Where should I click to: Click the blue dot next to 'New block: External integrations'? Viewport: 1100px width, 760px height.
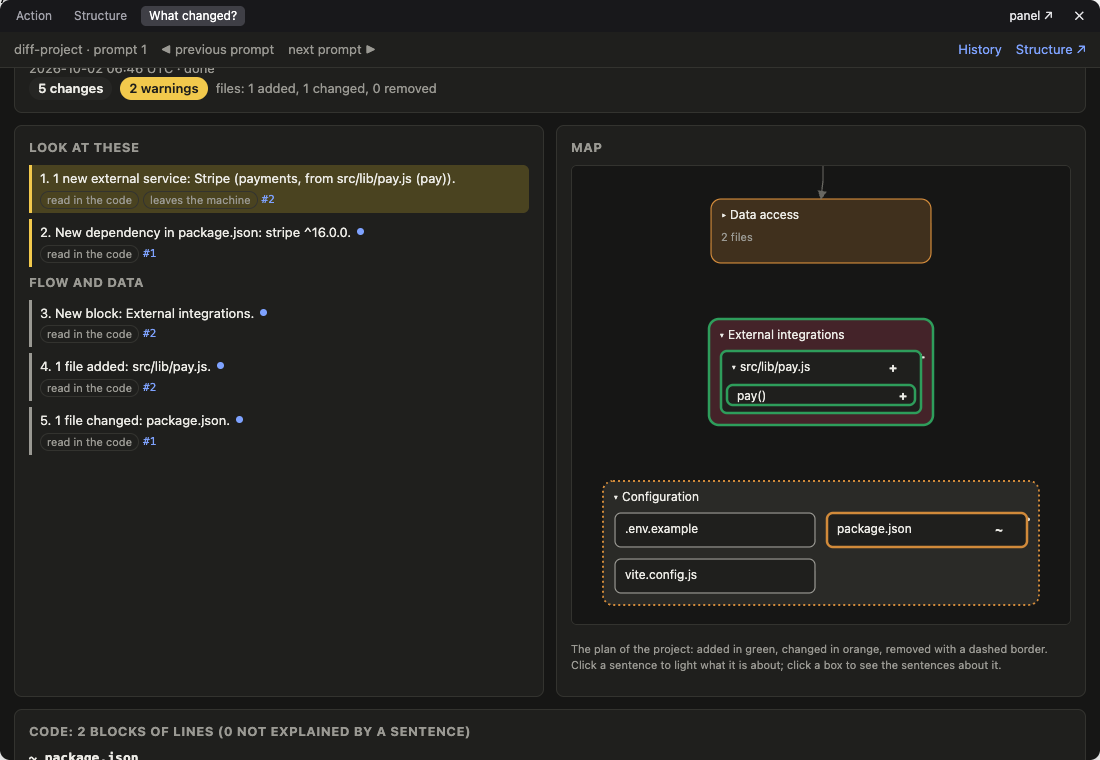(264, 312)
